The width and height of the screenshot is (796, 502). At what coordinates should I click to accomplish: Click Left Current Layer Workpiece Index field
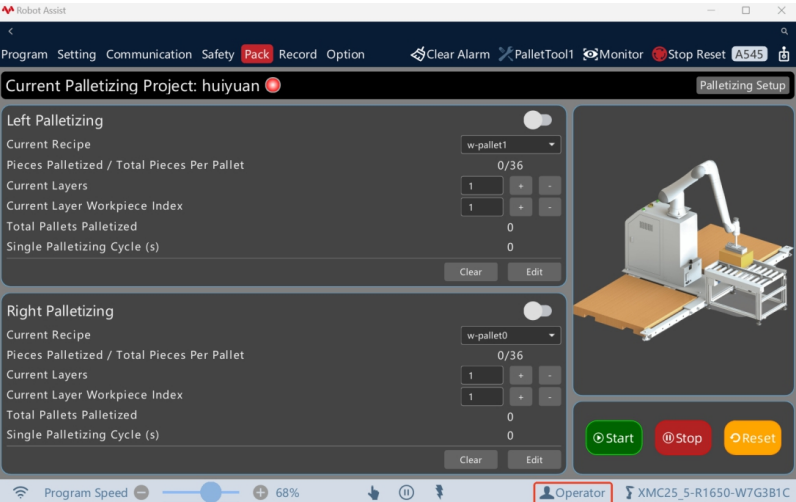[482, 207]
